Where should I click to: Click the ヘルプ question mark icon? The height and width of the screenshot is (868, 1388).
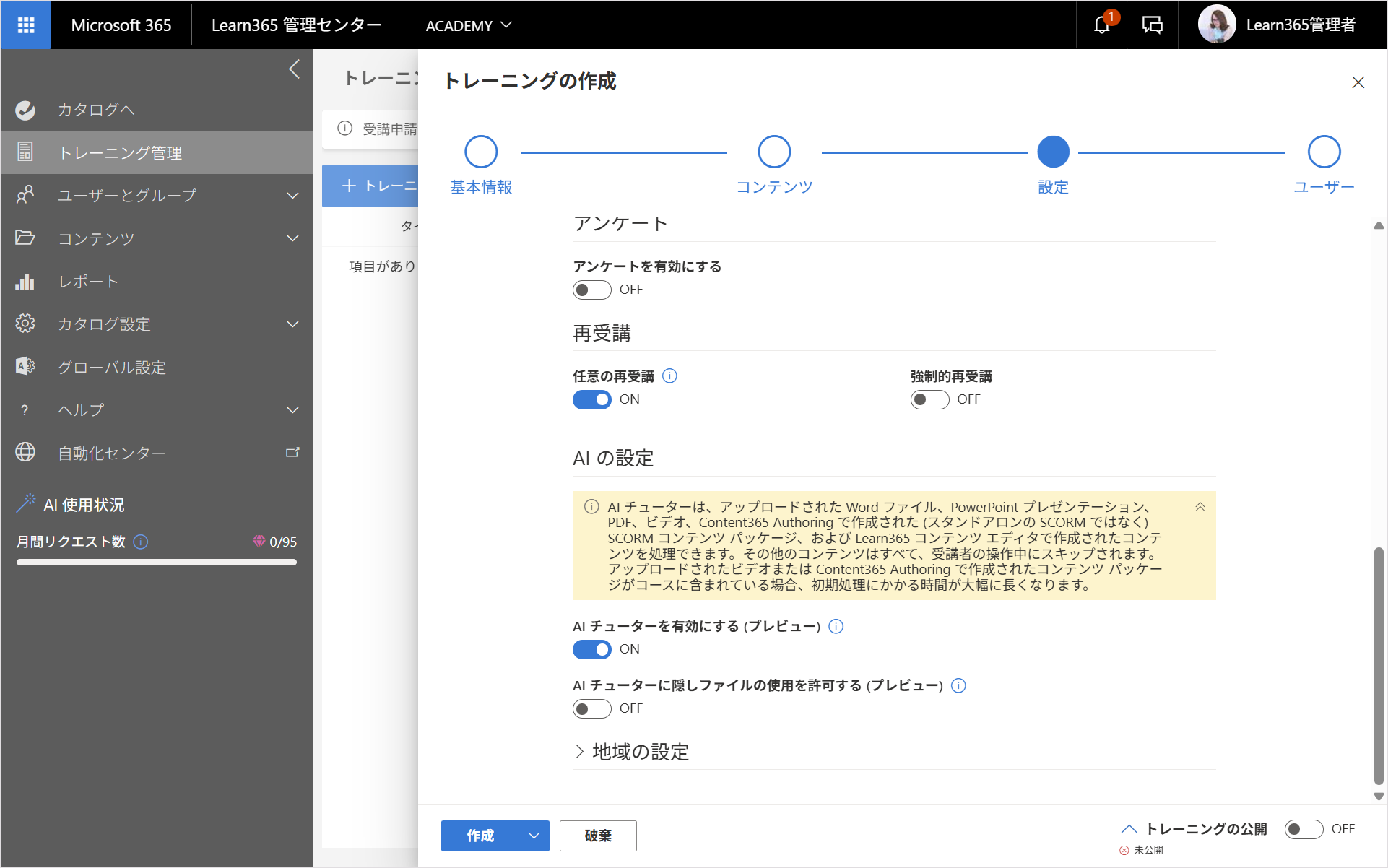click(25, 410)
